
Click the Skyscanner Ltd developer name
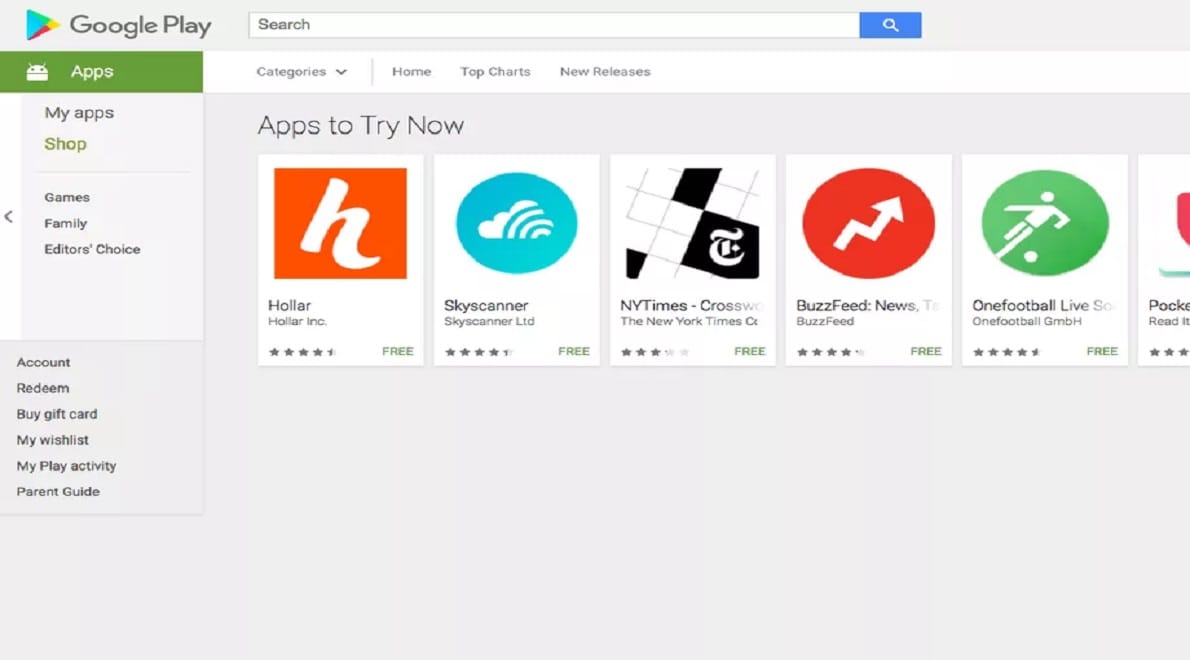[x=490, y=322]
